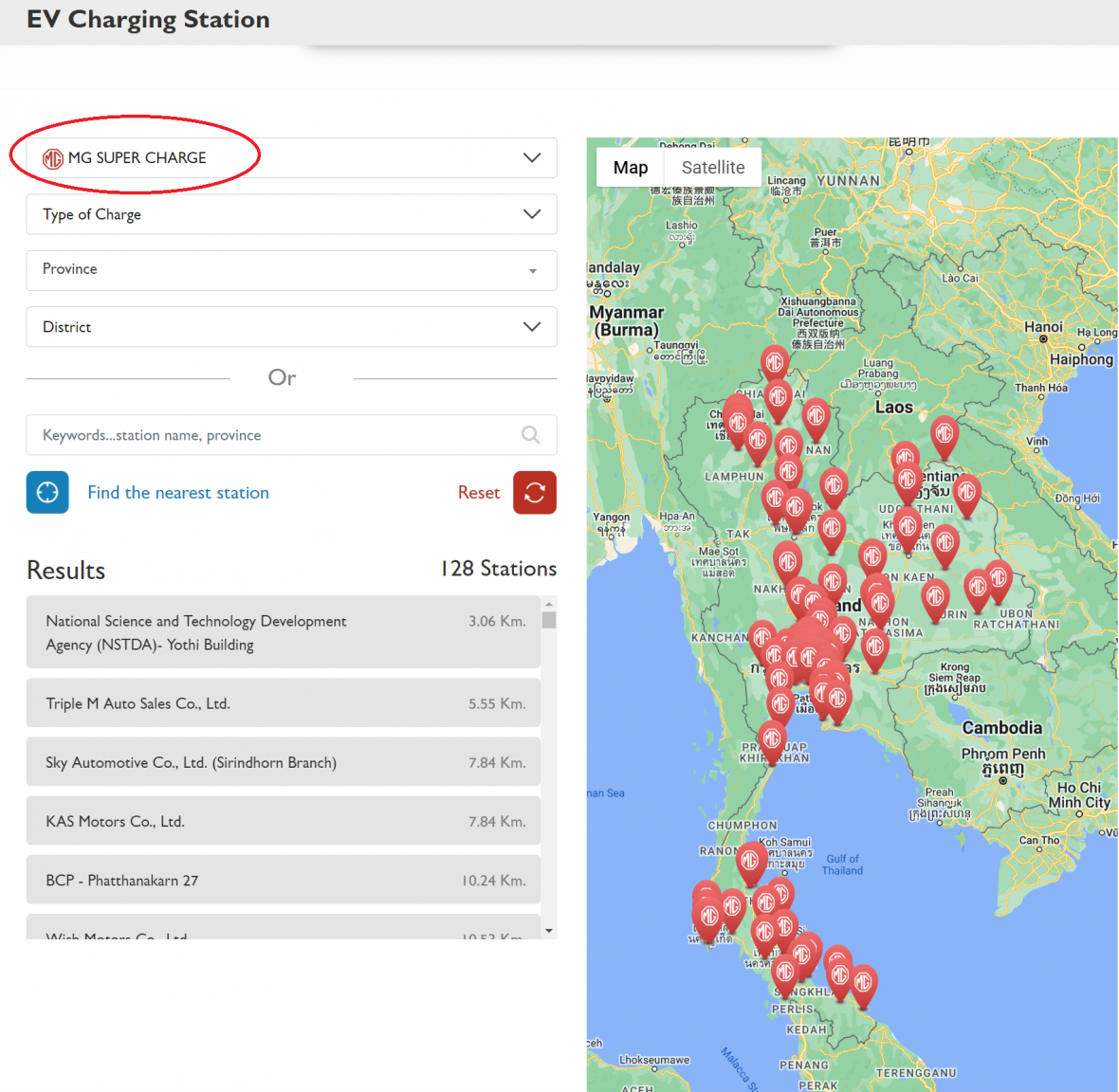Click the MG station marker near Nan
The image size is (1119, 1092).
[816, 416]
